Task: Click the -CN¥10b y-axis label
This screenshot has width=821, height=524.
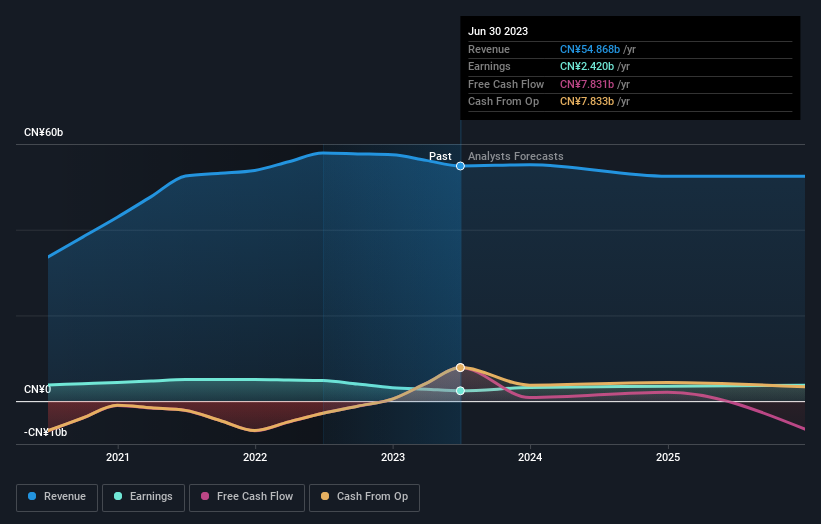Action: pos(45,432)
